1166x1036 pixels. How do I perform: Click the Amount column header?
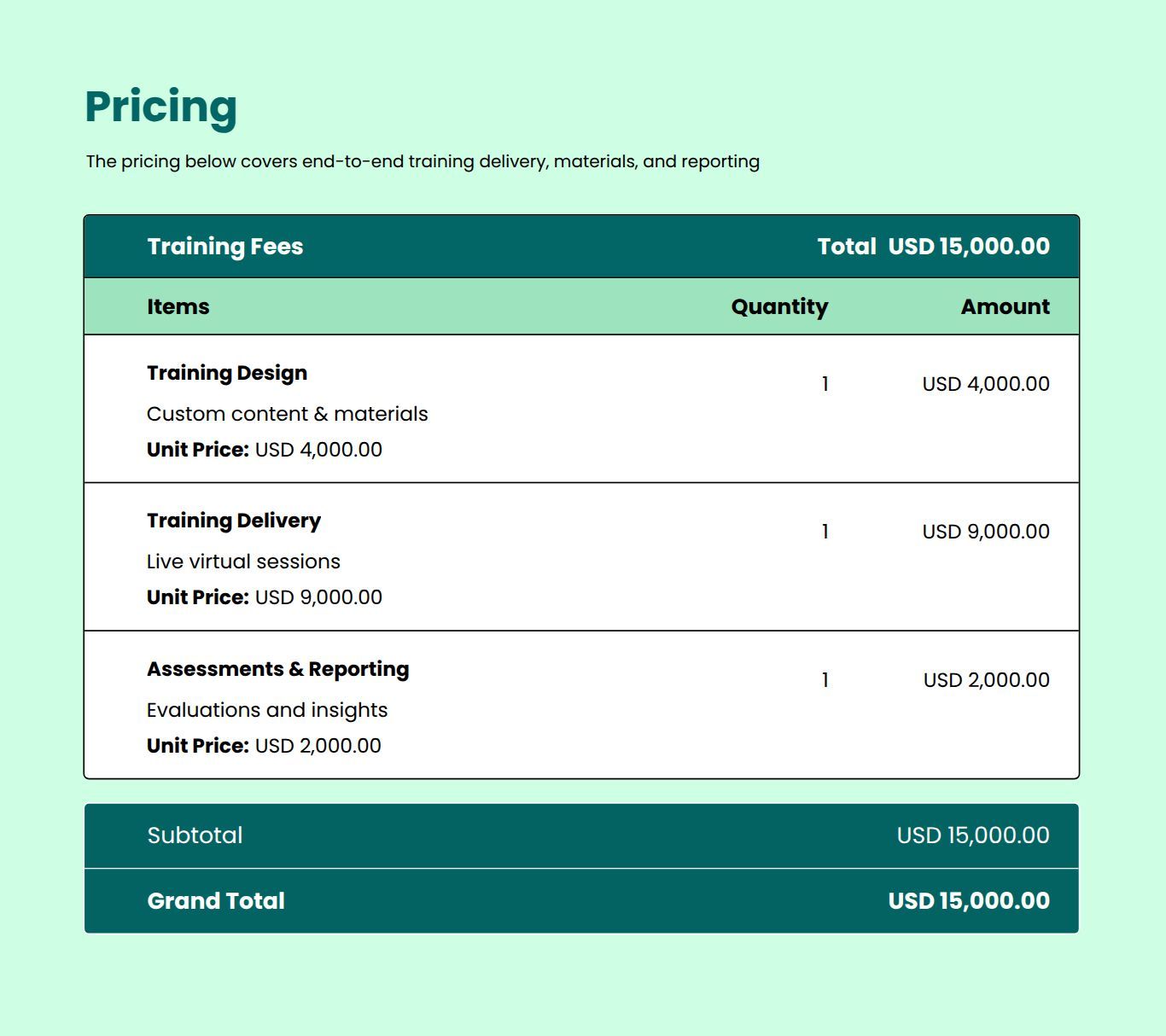pos(1005,306)
